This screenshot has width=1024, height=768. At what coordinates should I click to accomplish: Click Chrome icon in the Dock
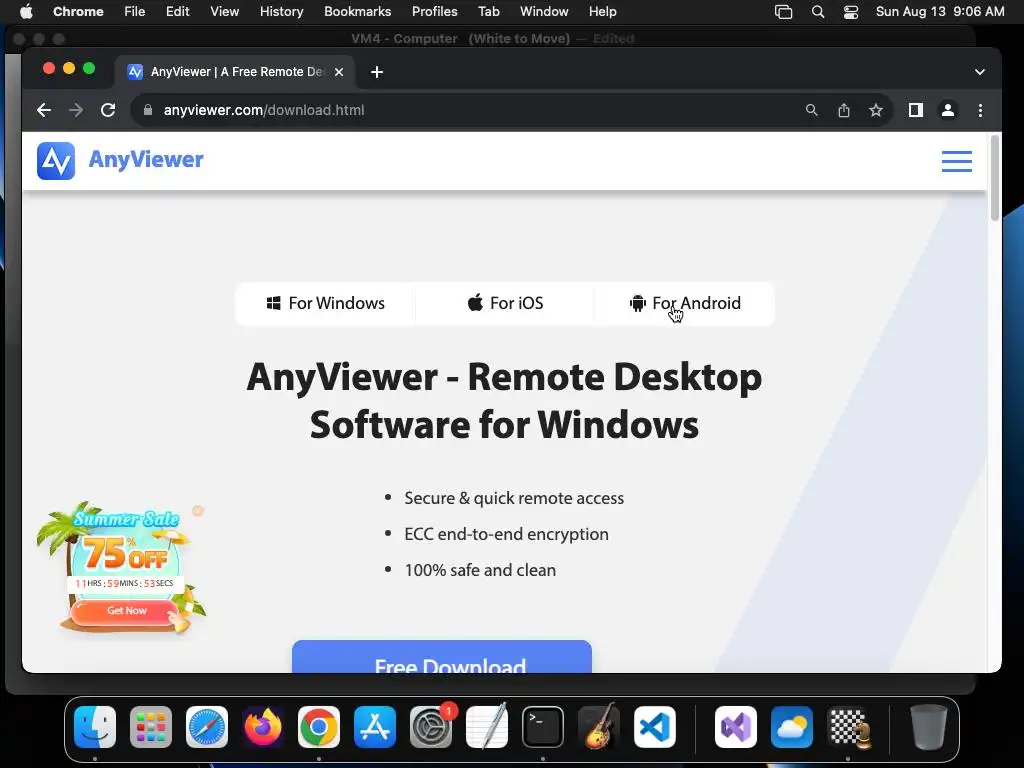pyautogui.click(x=319, y=727)
